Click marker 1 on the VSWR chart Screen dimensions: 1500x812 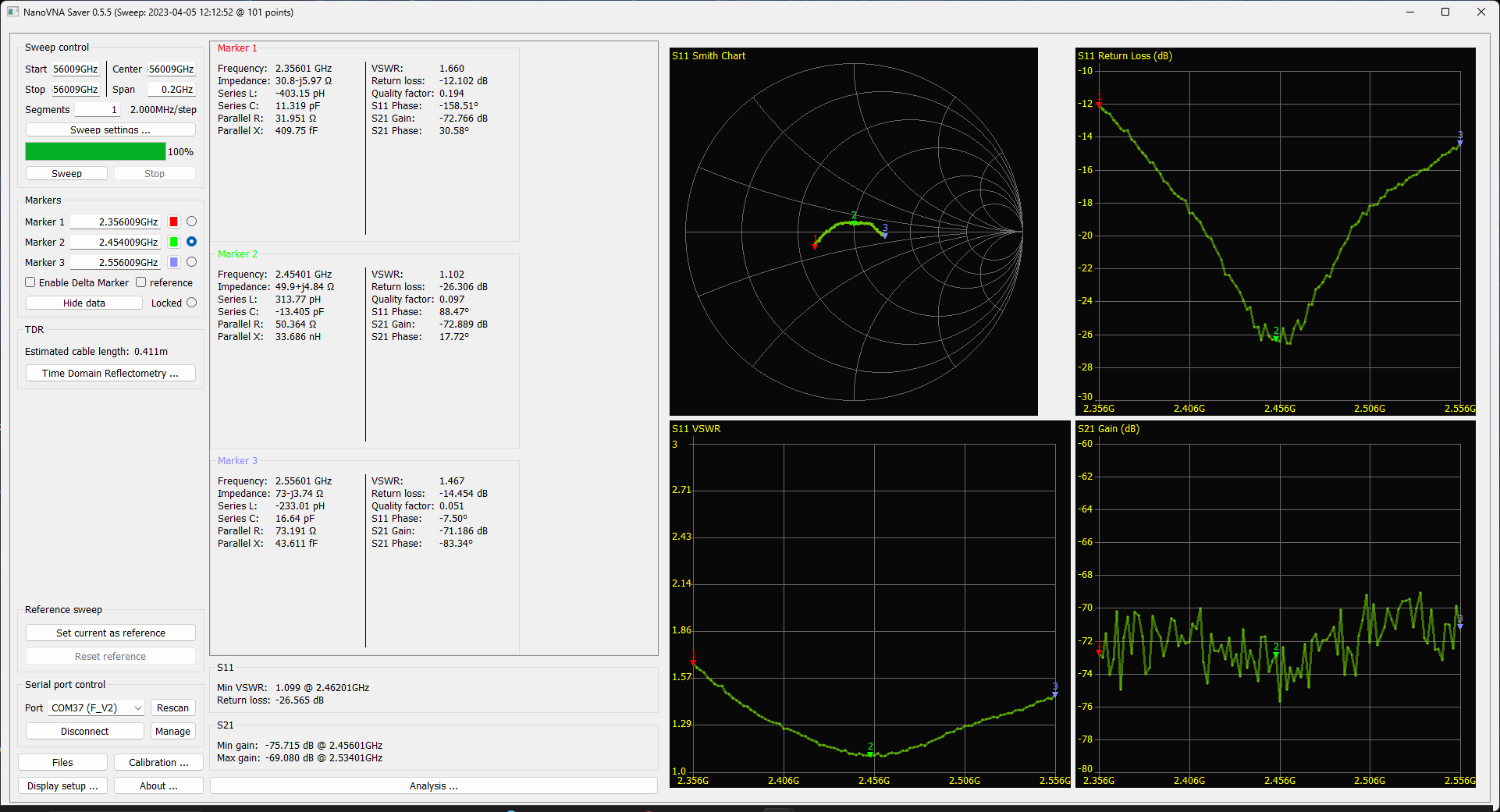(693, 661)
